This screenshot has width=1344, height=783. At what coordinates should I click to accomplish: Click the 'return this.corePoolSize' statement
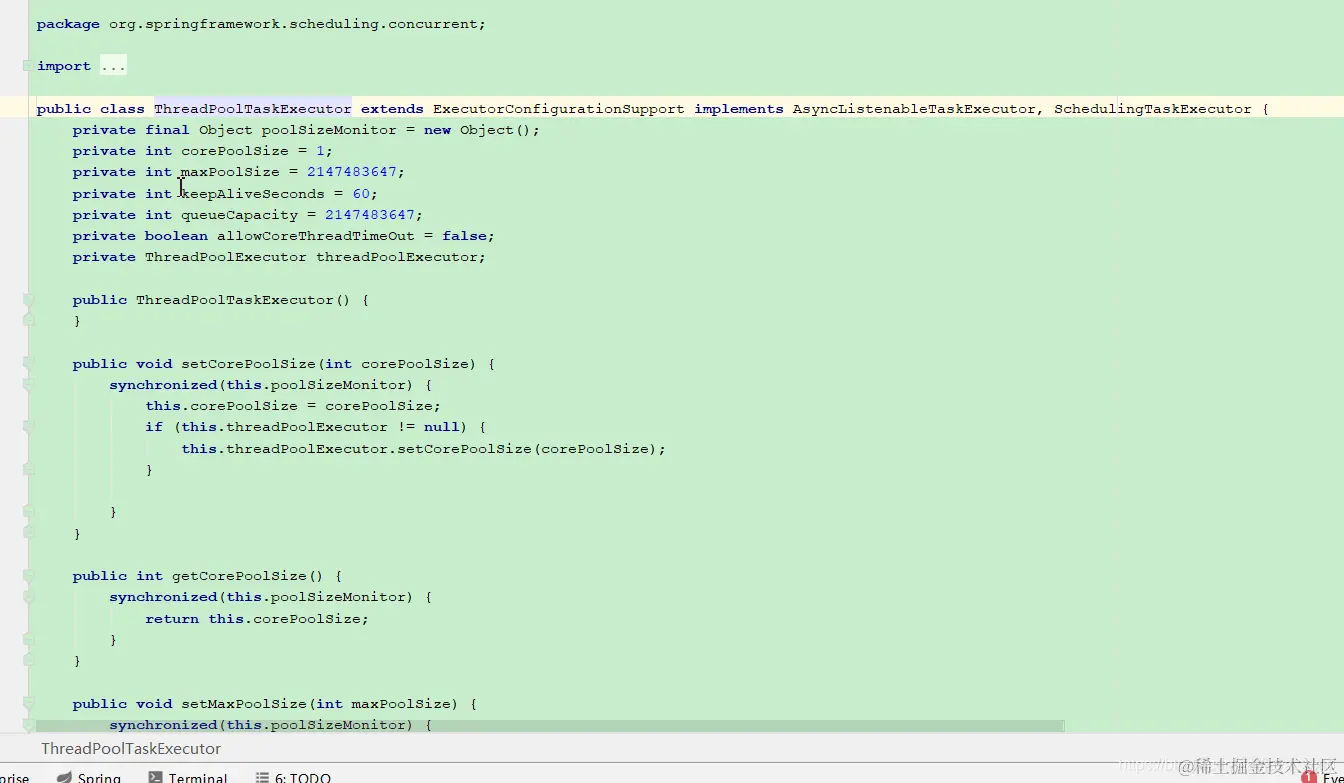click(257, 619)
